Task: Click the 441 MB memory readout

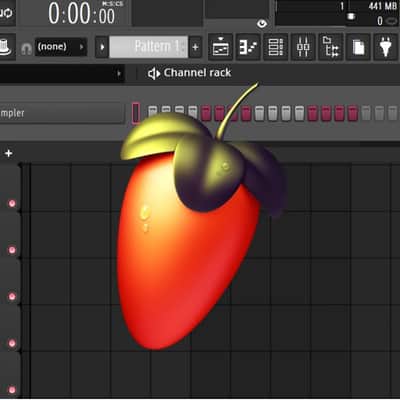Action: pyautogui.click(x=382, y=6)
